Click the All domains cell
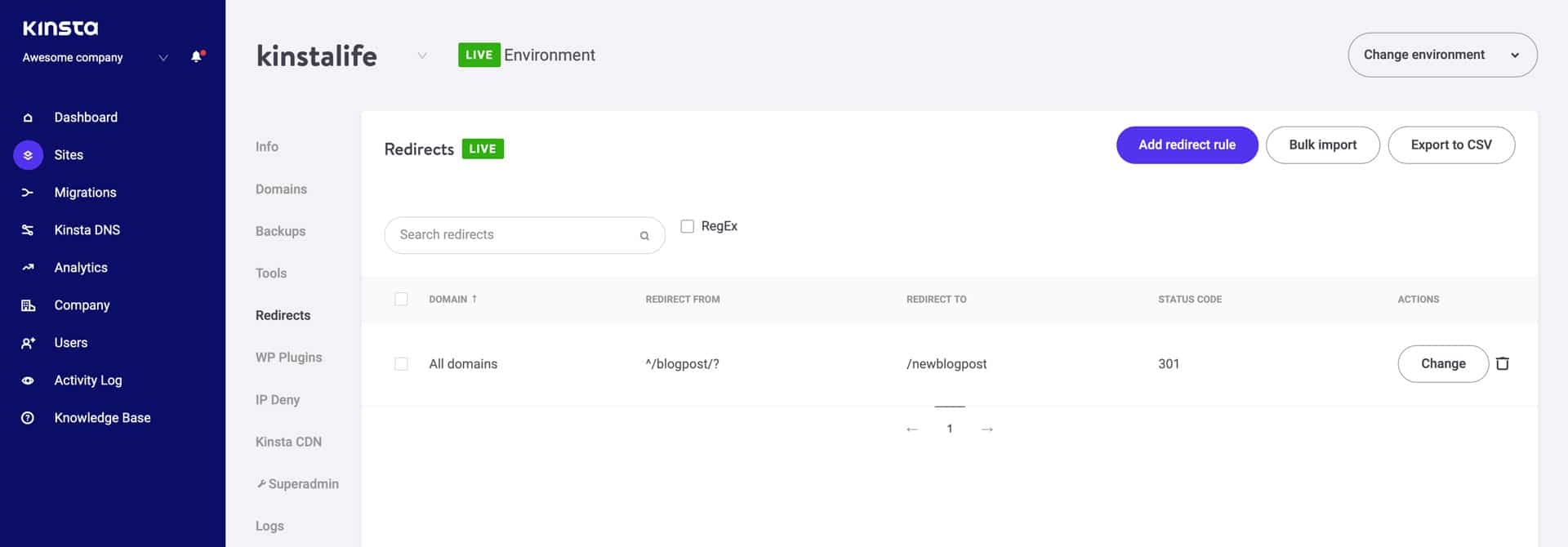The image size is (1568, 547). tap(463, 364)
